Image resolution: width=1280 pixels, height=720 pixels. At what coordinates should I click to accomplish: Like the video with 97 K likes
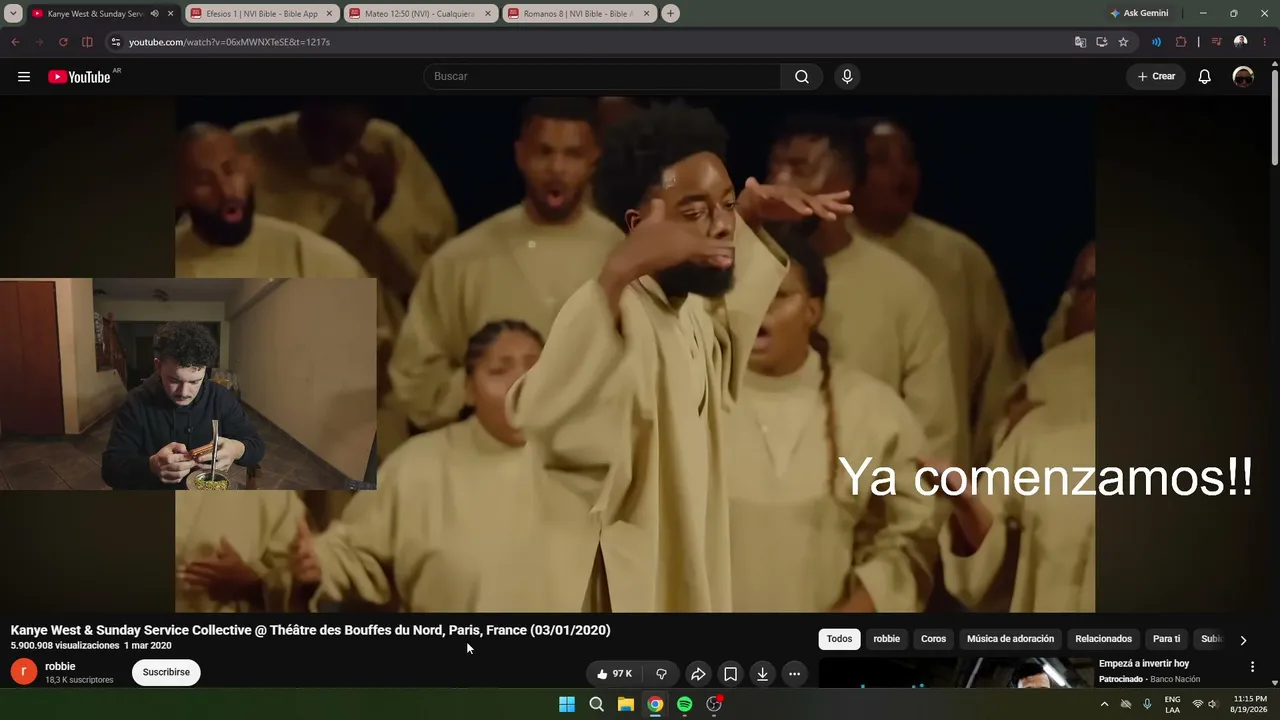pos(615,674)
